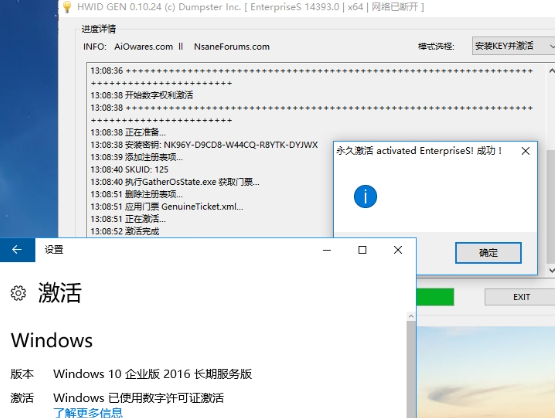Select log line 删除注册表项

136,194
